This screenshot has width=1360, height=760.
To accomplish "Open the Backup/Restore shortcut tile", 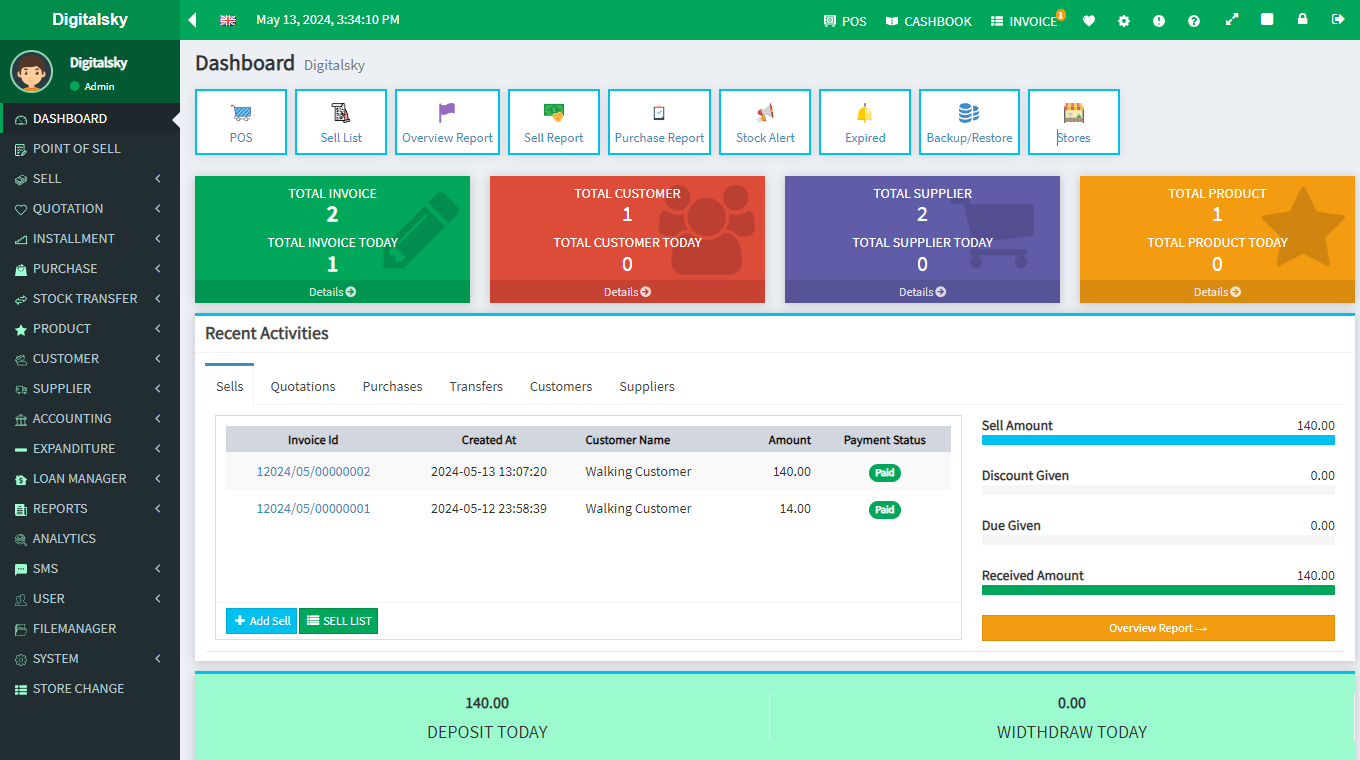I will point(969,122).
